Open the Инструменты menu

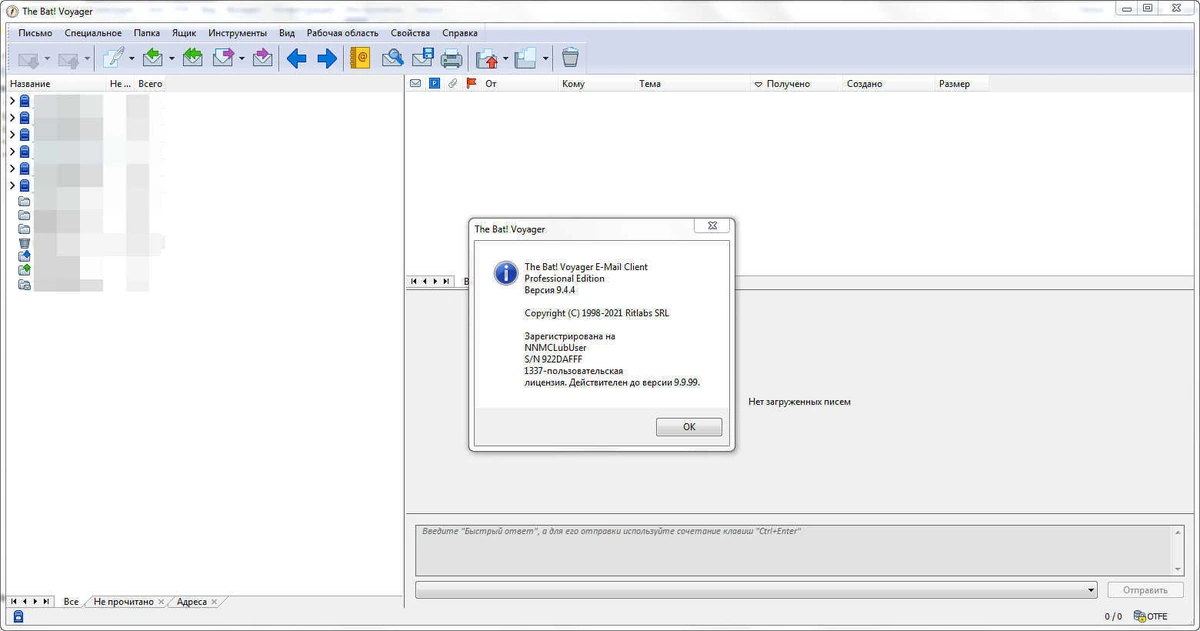point(238,33)
